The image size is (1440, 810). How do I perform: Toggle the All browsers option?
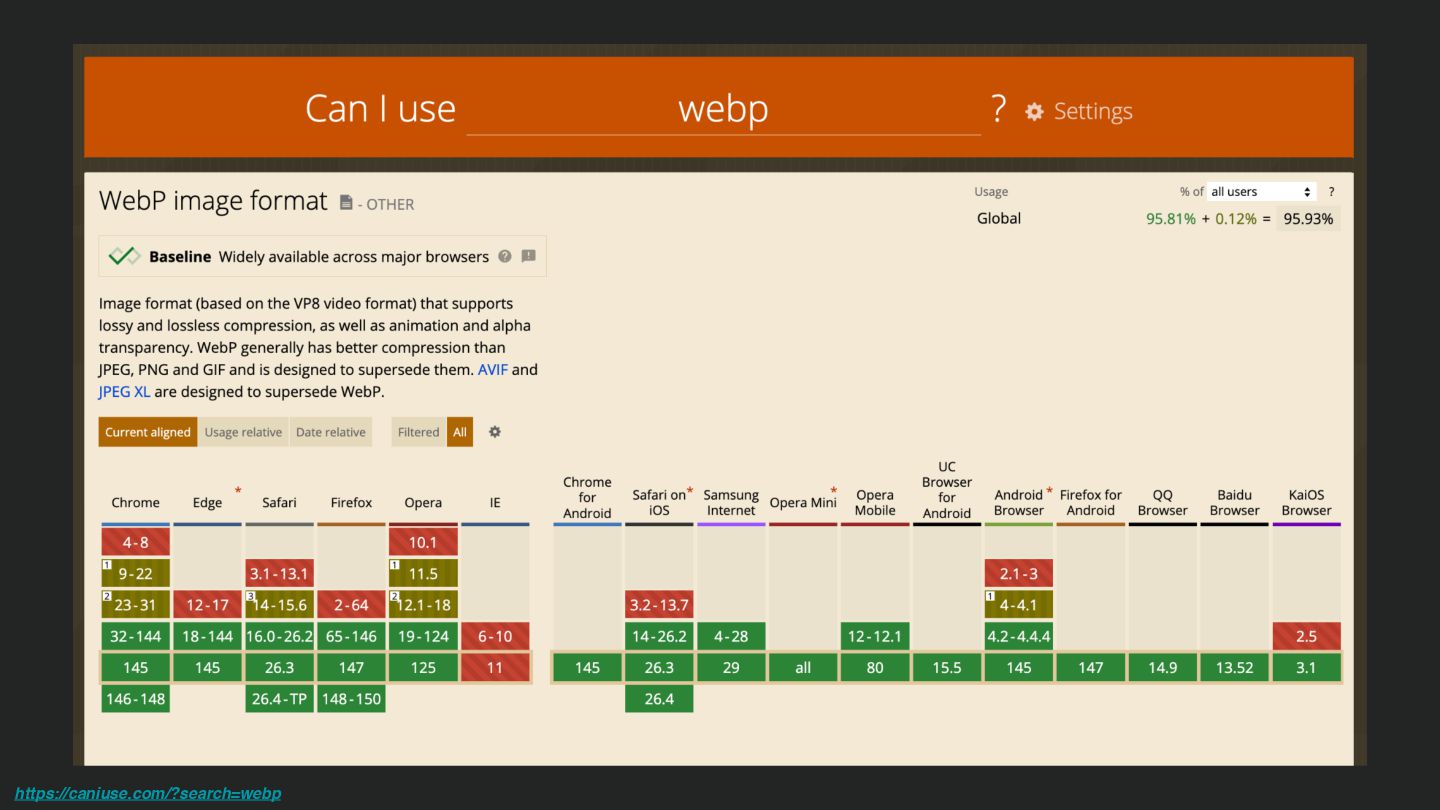click(x=460, y=432)
